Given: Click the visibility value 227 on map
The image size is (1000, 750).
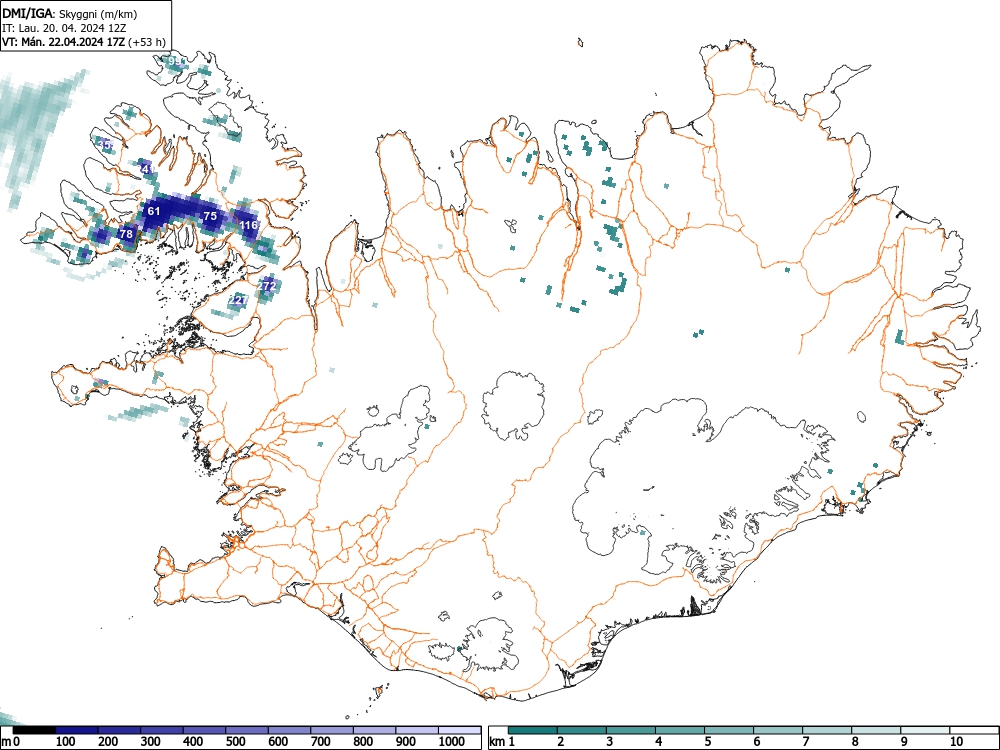Looking at the screenshot, I should pos(238,300).
